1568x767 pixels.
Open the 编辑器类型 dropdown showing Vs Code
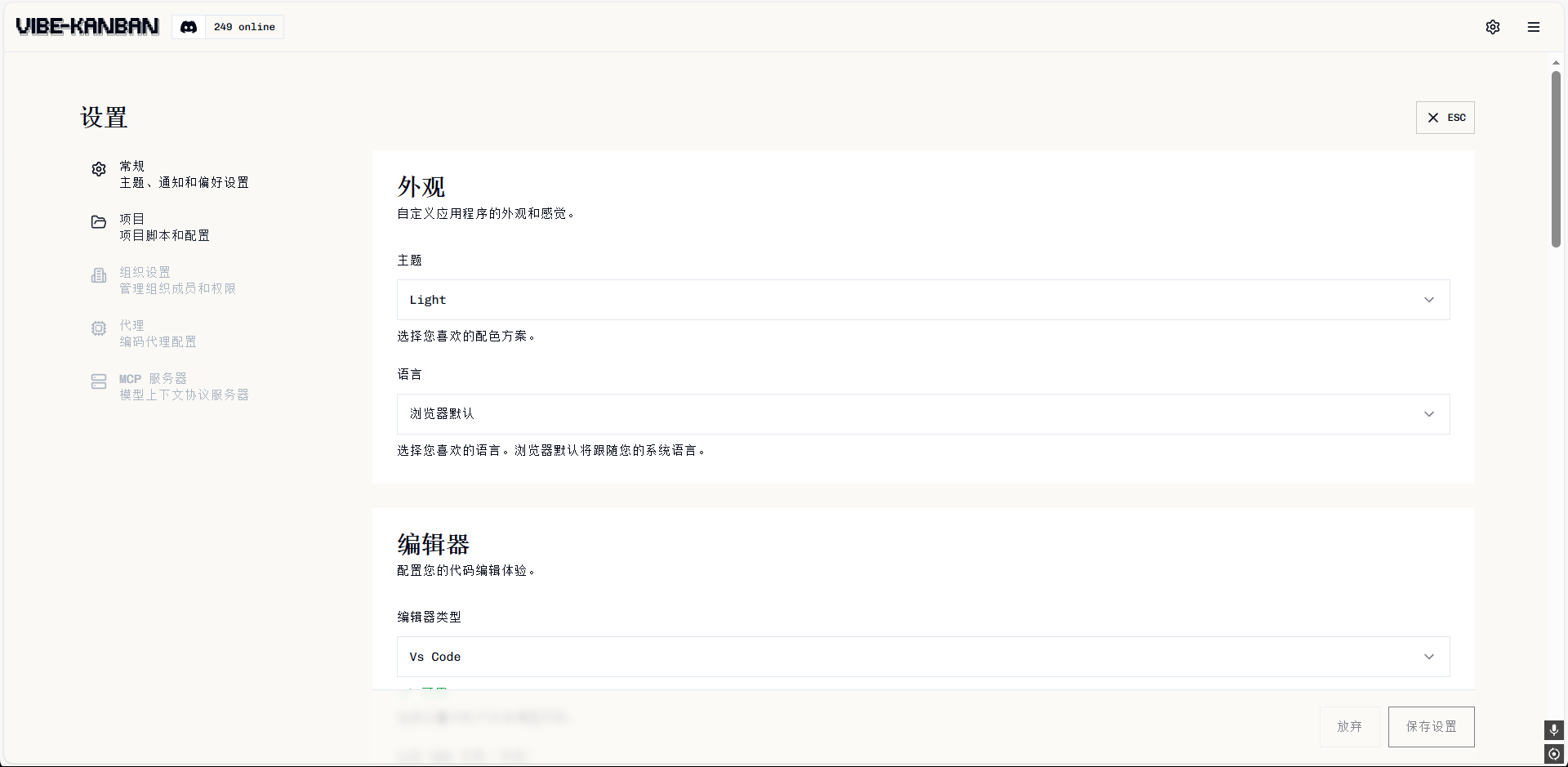(923, 657)
